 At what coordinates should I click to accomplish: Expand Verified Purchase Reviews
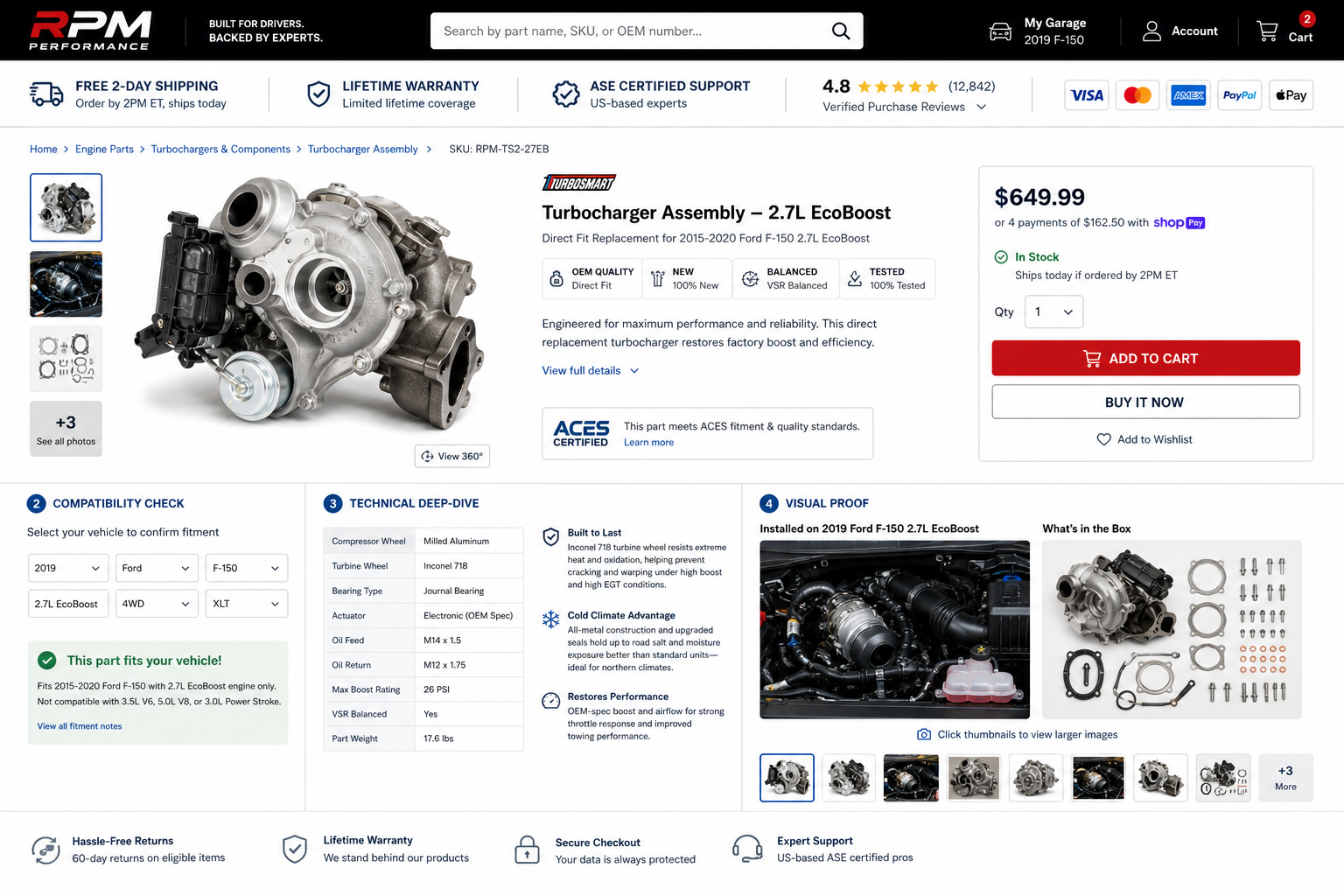(904, 107)
